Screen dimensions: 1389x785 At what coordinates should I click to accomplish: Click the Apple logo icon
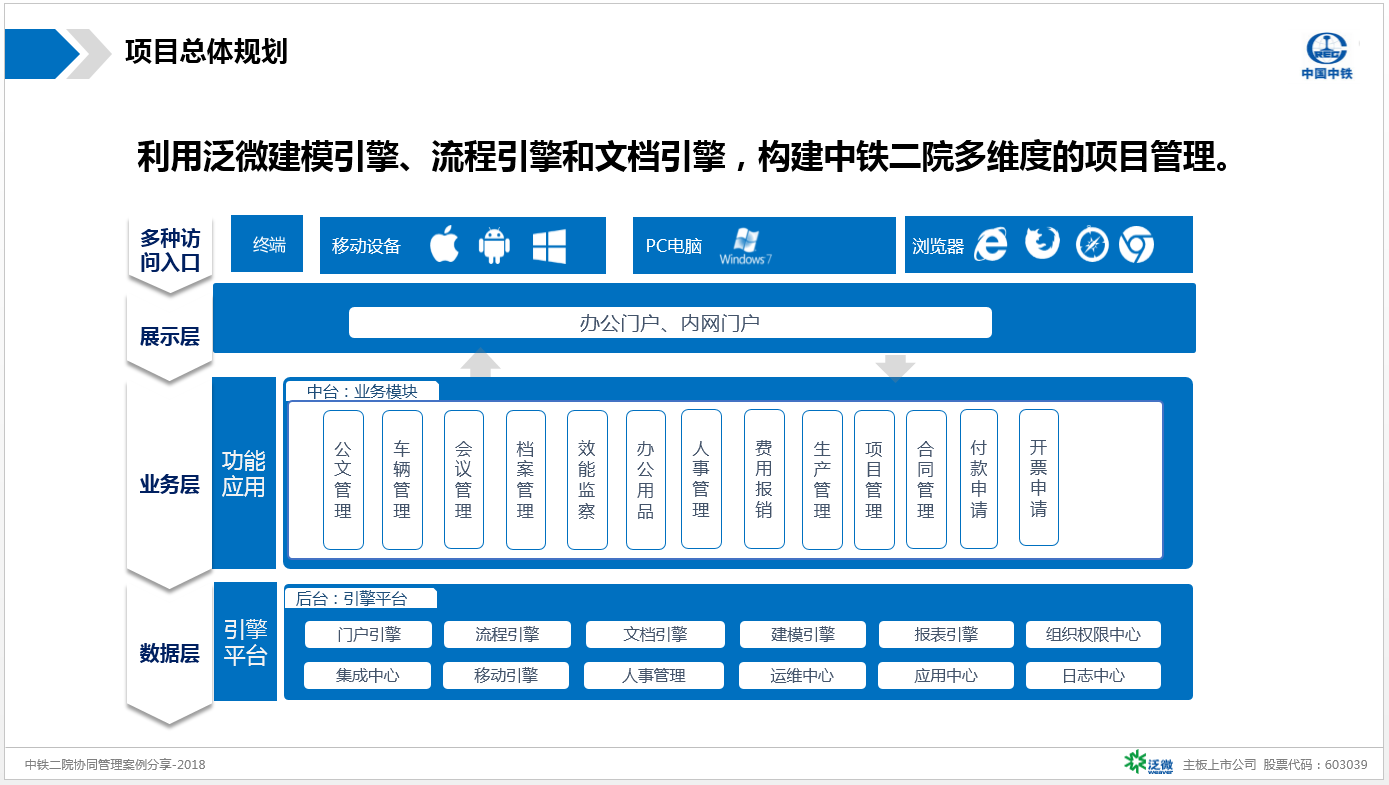click(444, 245)
